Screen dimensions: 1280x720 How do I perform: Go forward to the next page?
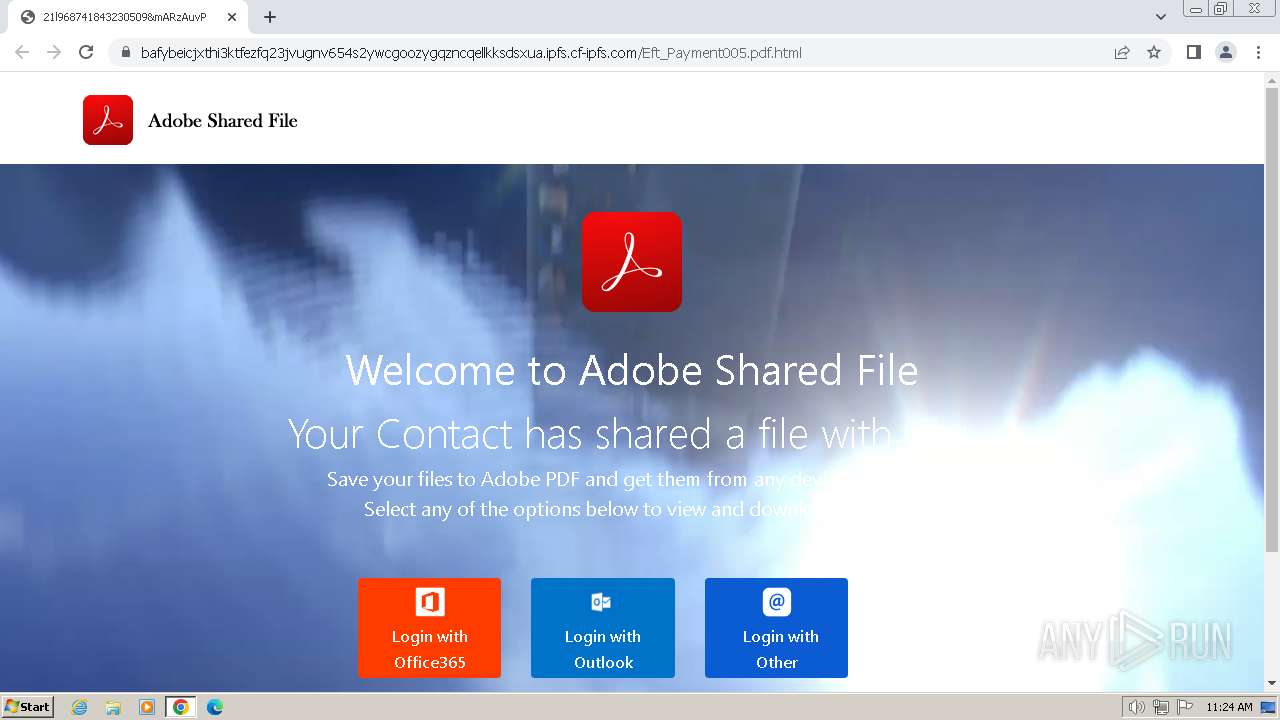coord(54,52)
